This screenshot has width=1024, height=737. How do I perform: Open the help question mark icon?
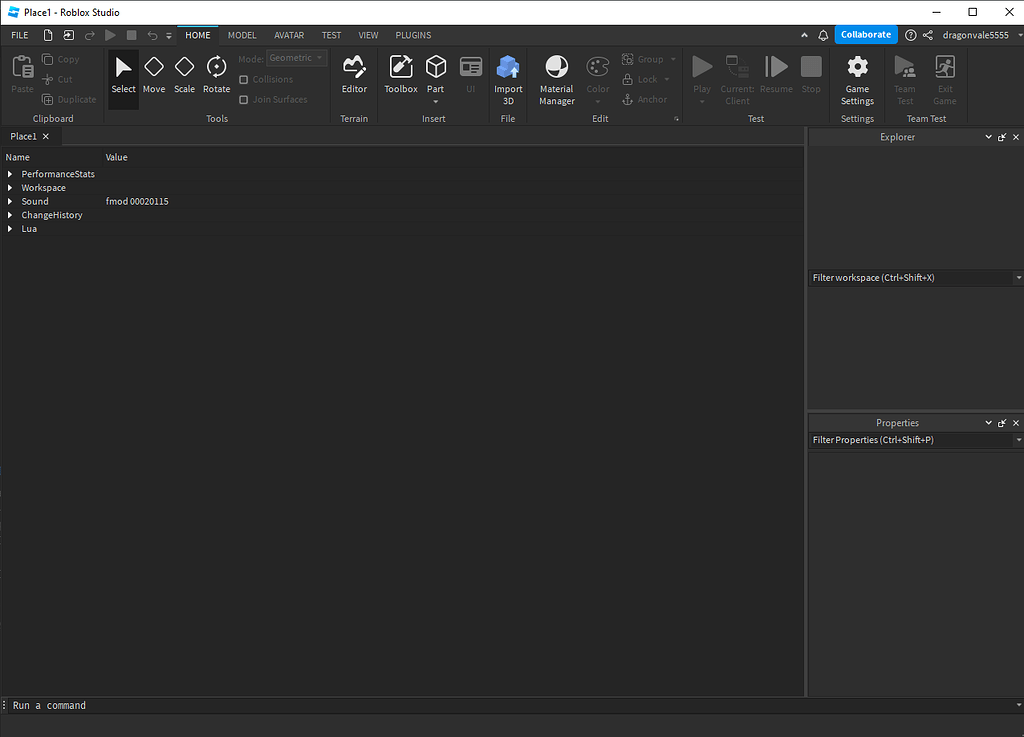pyautogui.click(x=910, y=35)
